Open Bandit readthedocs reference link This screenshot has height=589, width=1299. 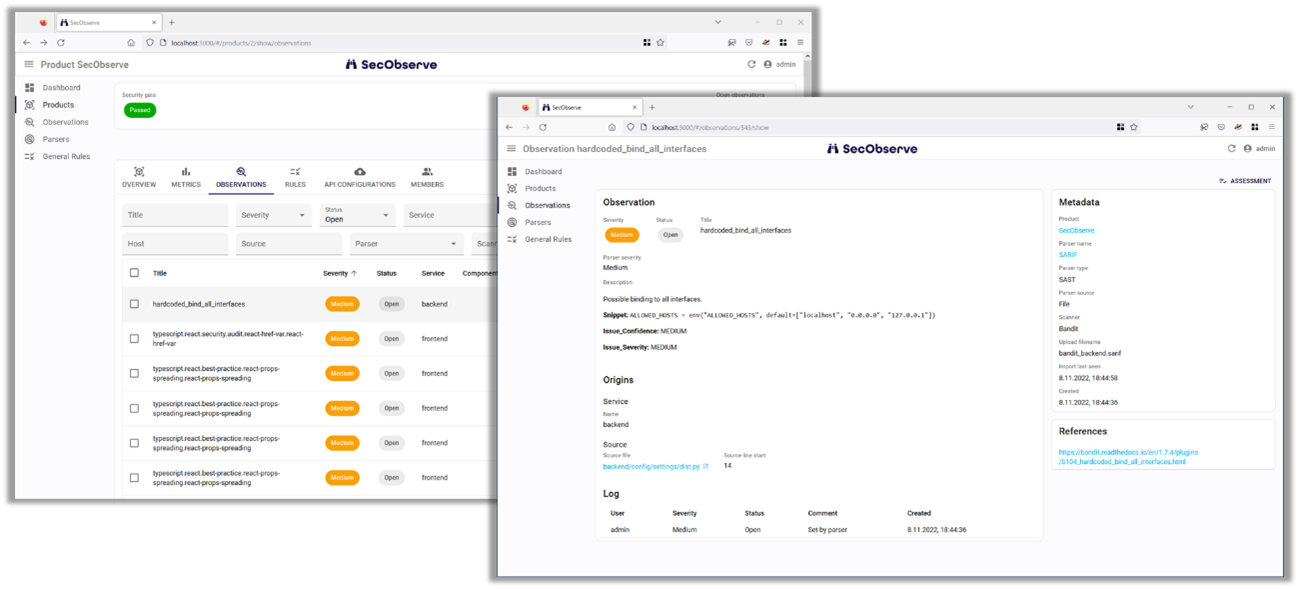click(1128, 457)
